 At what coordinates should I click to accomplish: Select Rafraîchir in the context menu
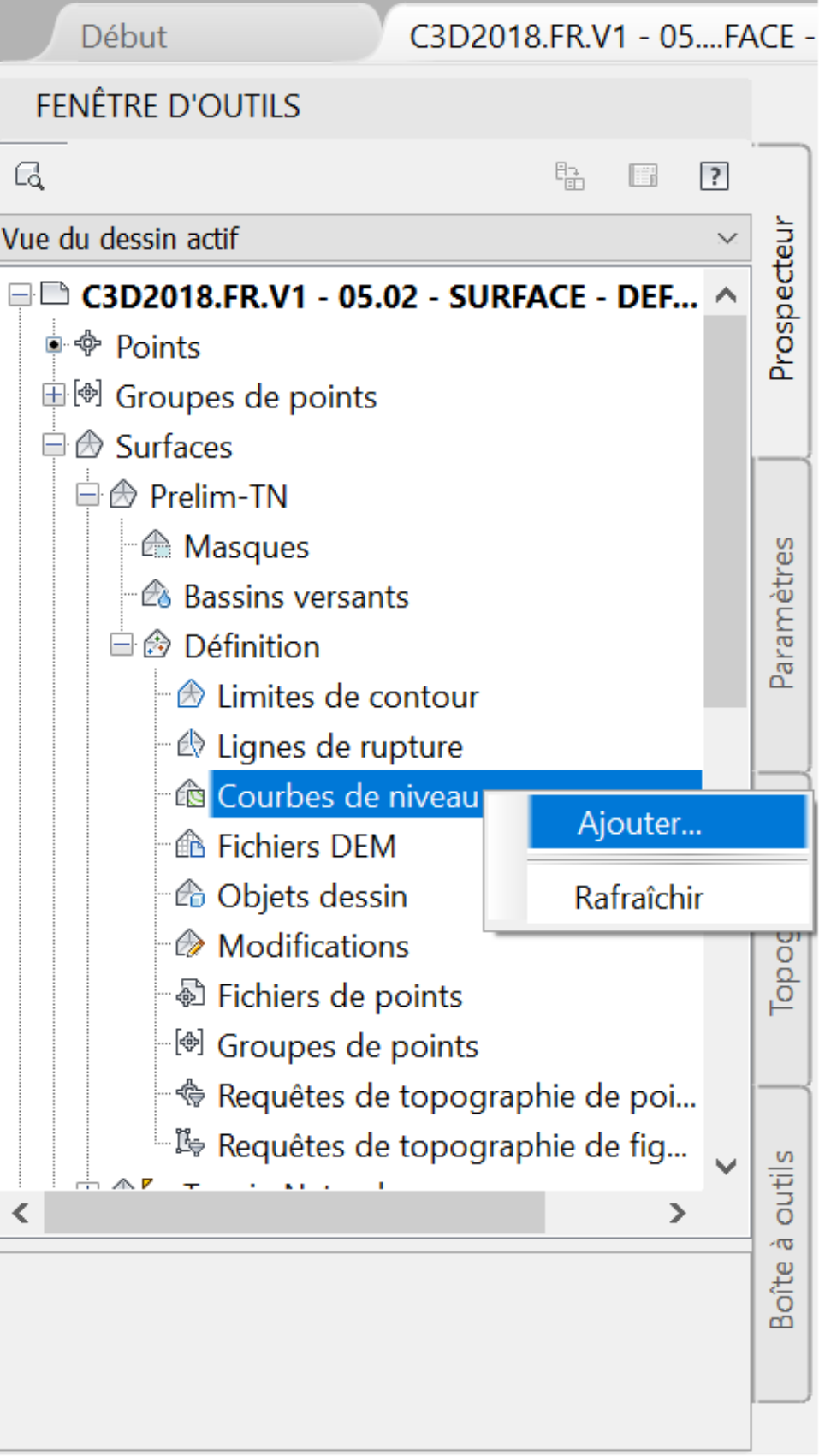[639, 898]
